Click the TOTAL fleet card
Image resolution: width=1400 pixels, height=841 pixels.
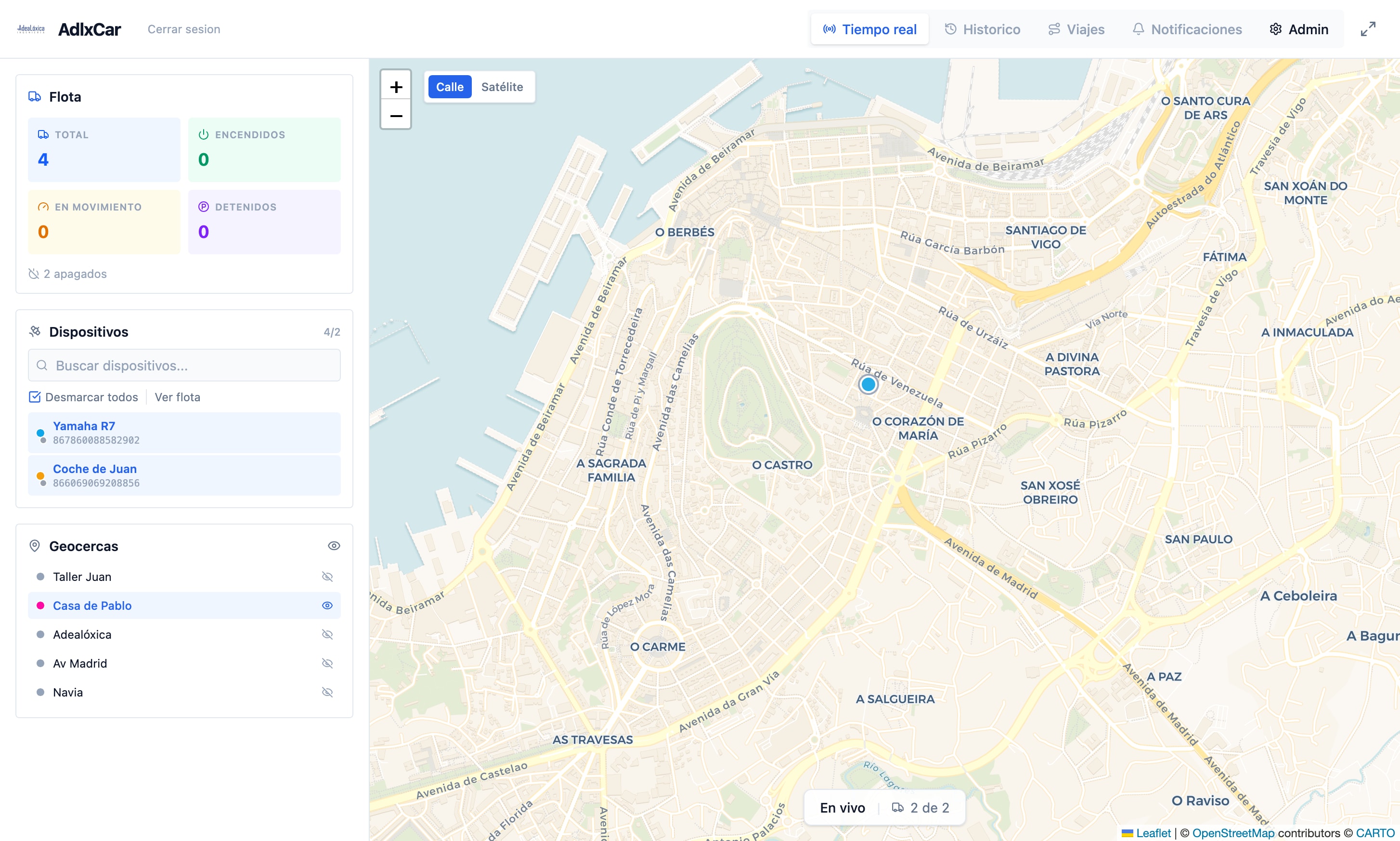click(x=104, y=150)
